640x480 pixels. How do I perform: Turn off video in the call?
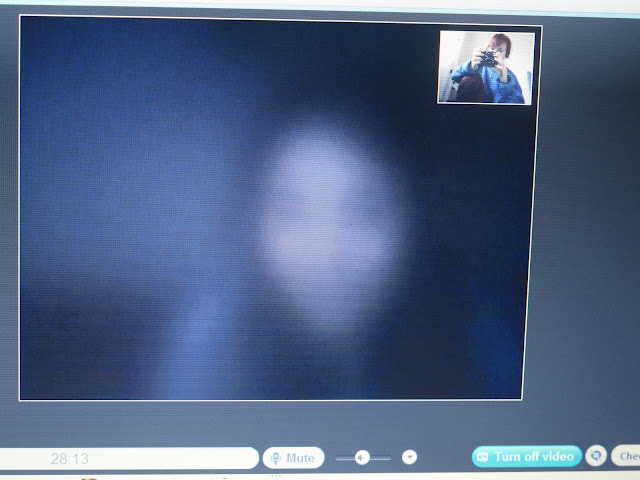click(x=527, y=456)
